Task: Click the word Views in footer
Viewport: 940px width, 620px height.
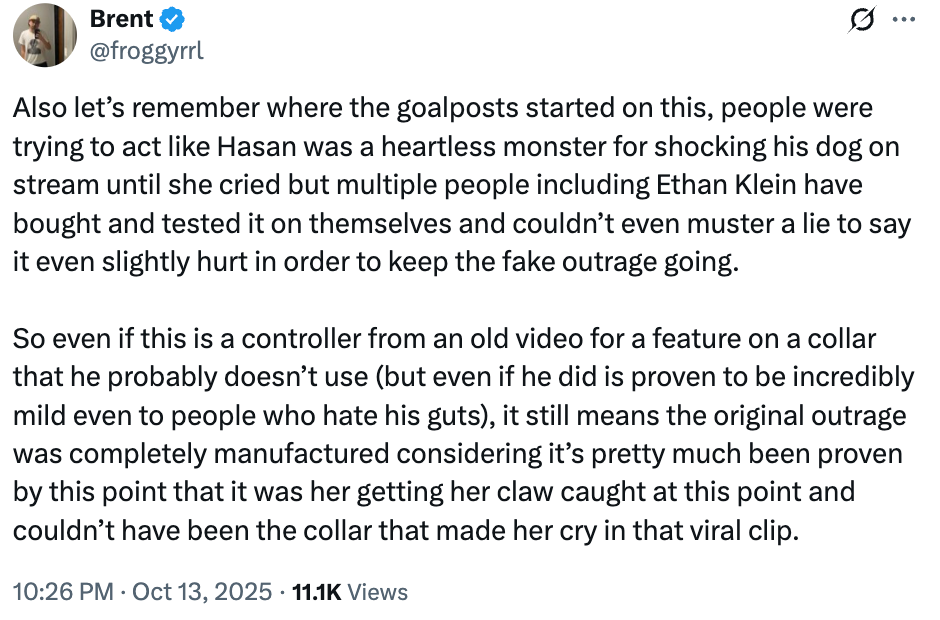Action: point(378,592)
